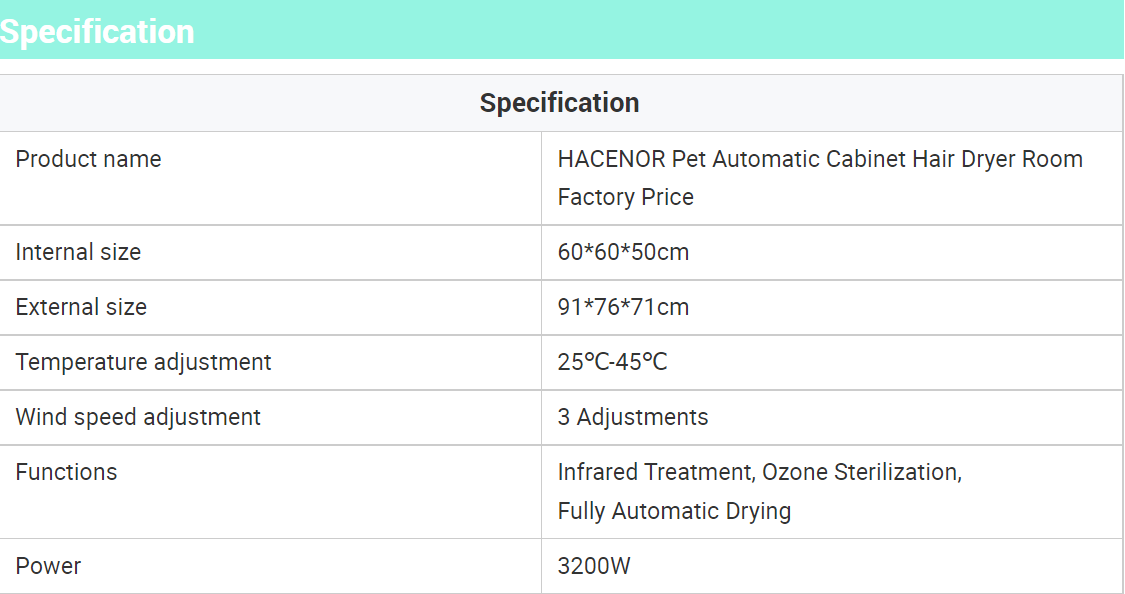Select the 3 Adjustments value

[633, 417]
